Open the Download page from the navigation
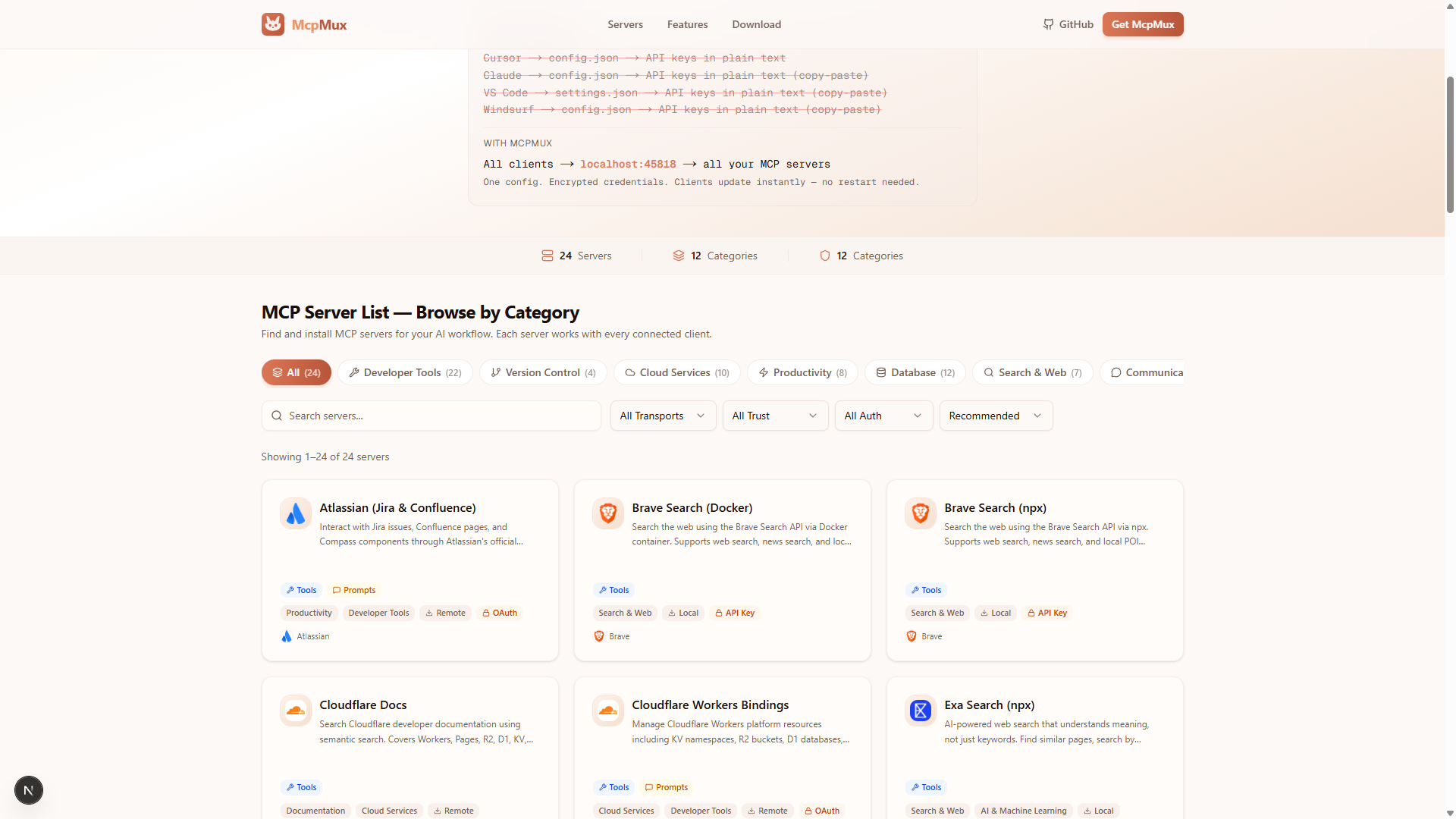1456x819 pixels. pyautogui.click(x=756, y=24)
